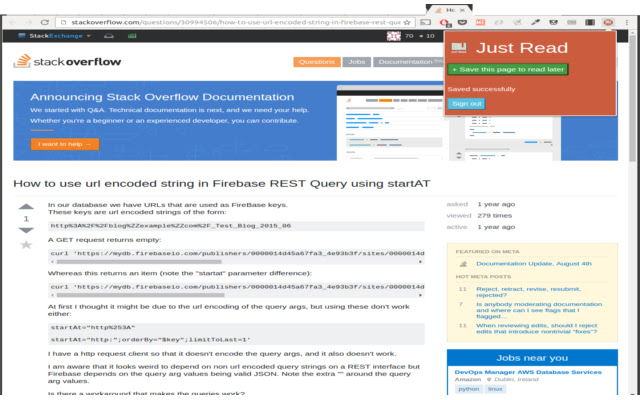Click the red extension icon with the number badge
This screenshot has width=640, height=400.
click(x=444, y=22)
